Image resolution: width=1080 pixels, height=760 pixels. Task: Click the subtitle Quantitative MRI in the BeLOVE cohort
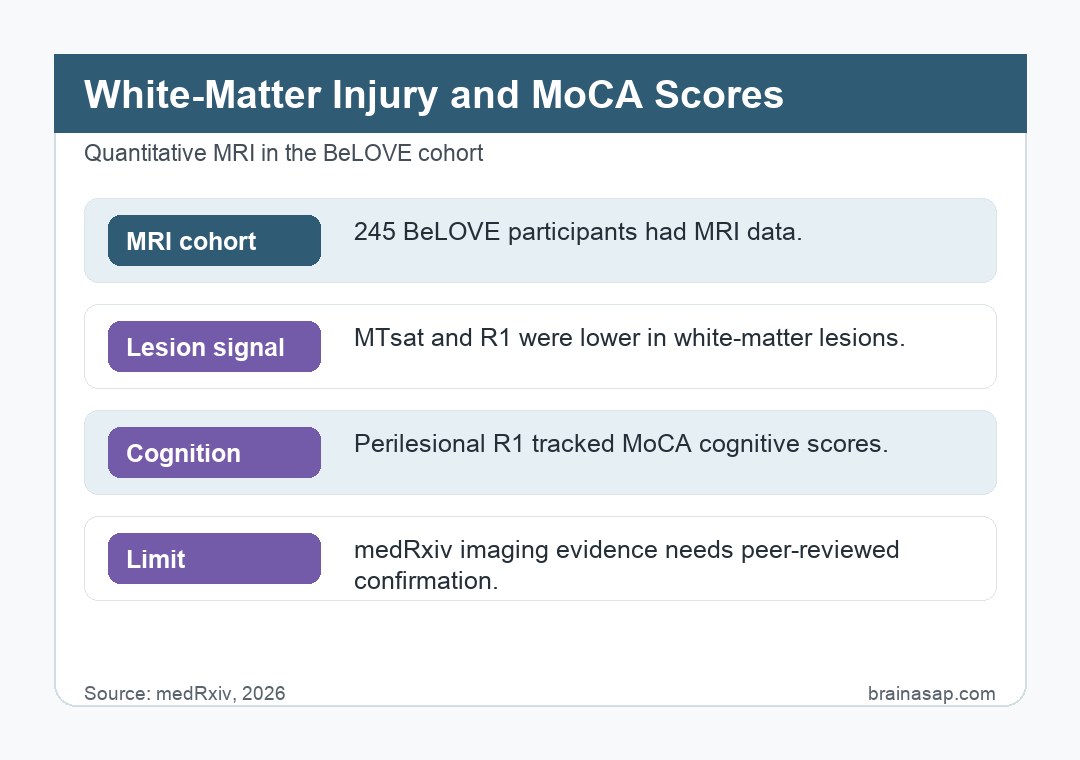tap(283, 153)
